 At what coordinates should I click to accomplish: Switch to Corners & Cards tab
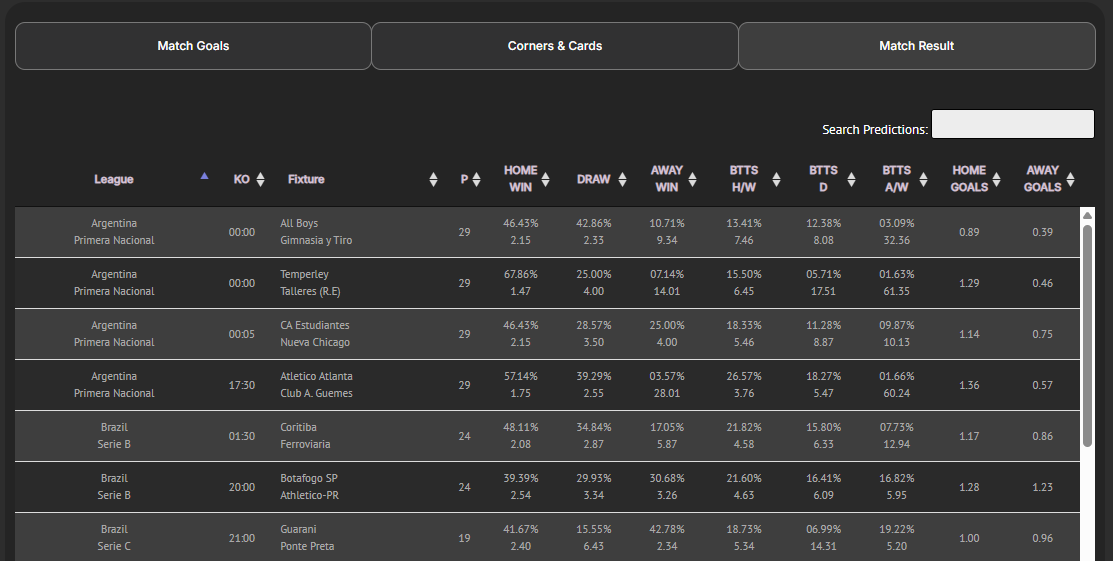click(x=555, y=46)
